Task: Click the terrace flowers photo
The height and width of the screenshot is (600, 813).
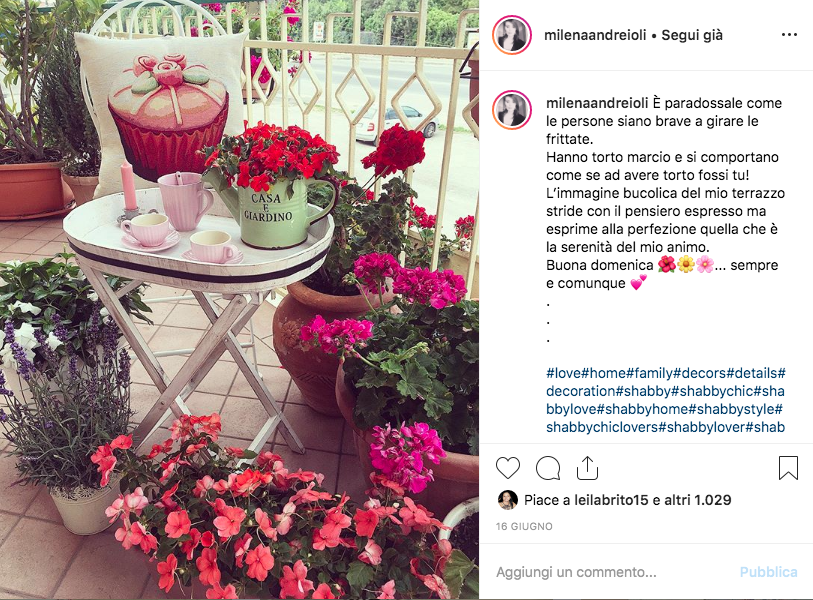Action: (239, 300)
